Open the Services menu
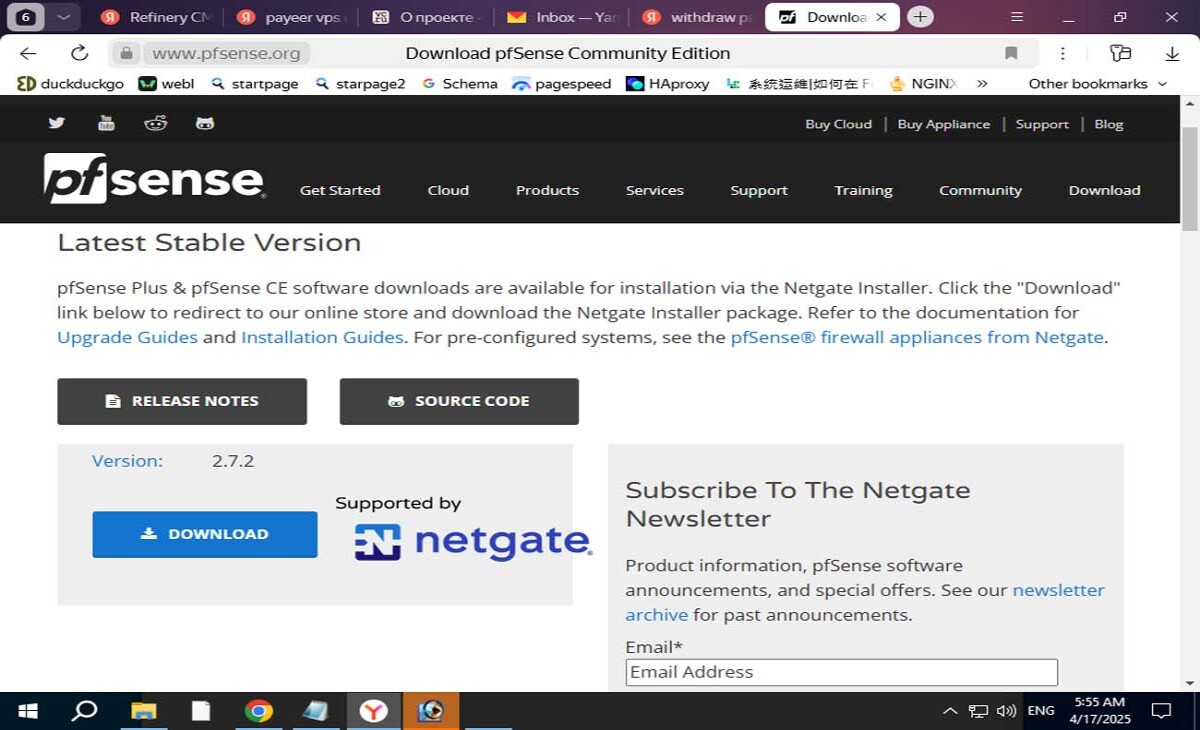 click(x=655, y=190)
